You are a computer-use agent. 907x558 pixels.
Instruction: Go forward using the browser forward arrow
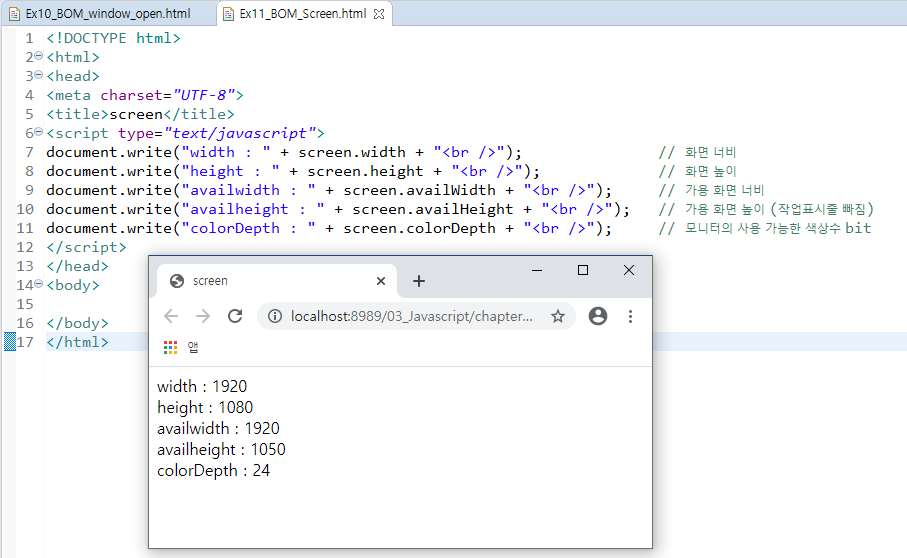tap(202, 316)
